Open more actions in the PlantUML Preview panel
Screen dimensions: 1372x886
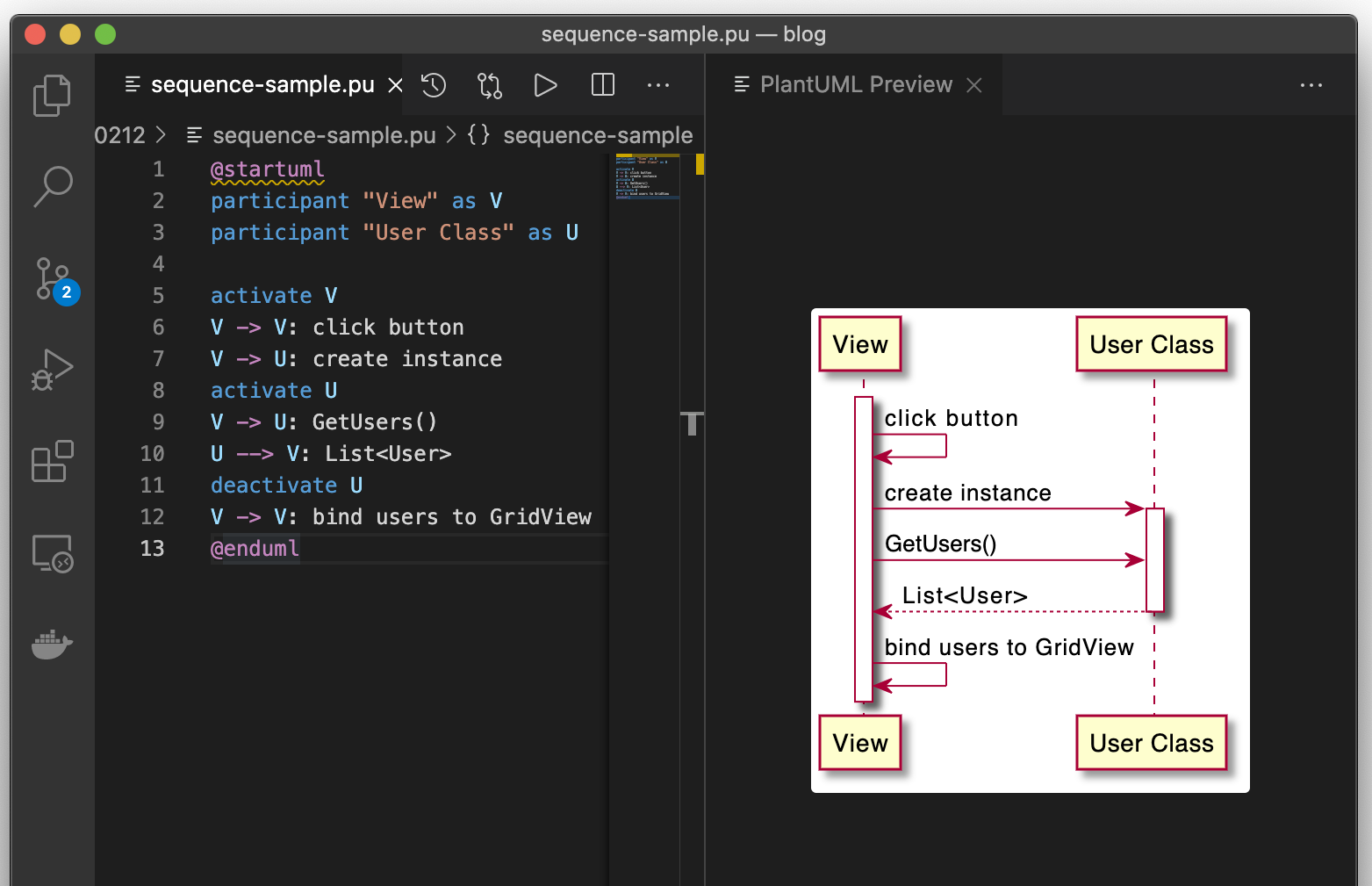(1311, 84)
